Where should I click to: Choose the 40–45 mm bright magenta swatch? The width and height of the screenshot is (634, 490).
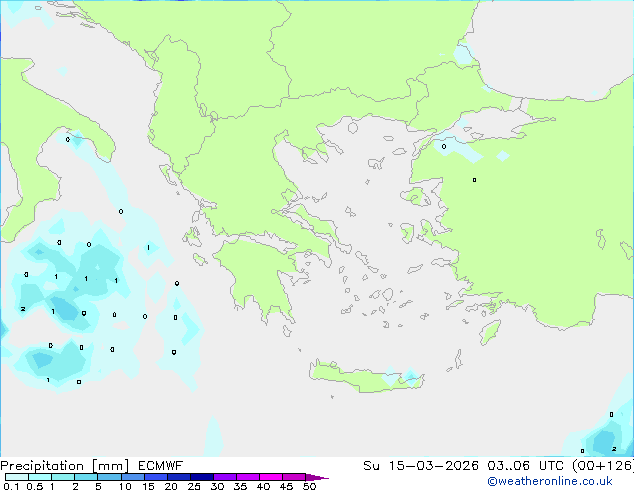(x=271, y=477)
